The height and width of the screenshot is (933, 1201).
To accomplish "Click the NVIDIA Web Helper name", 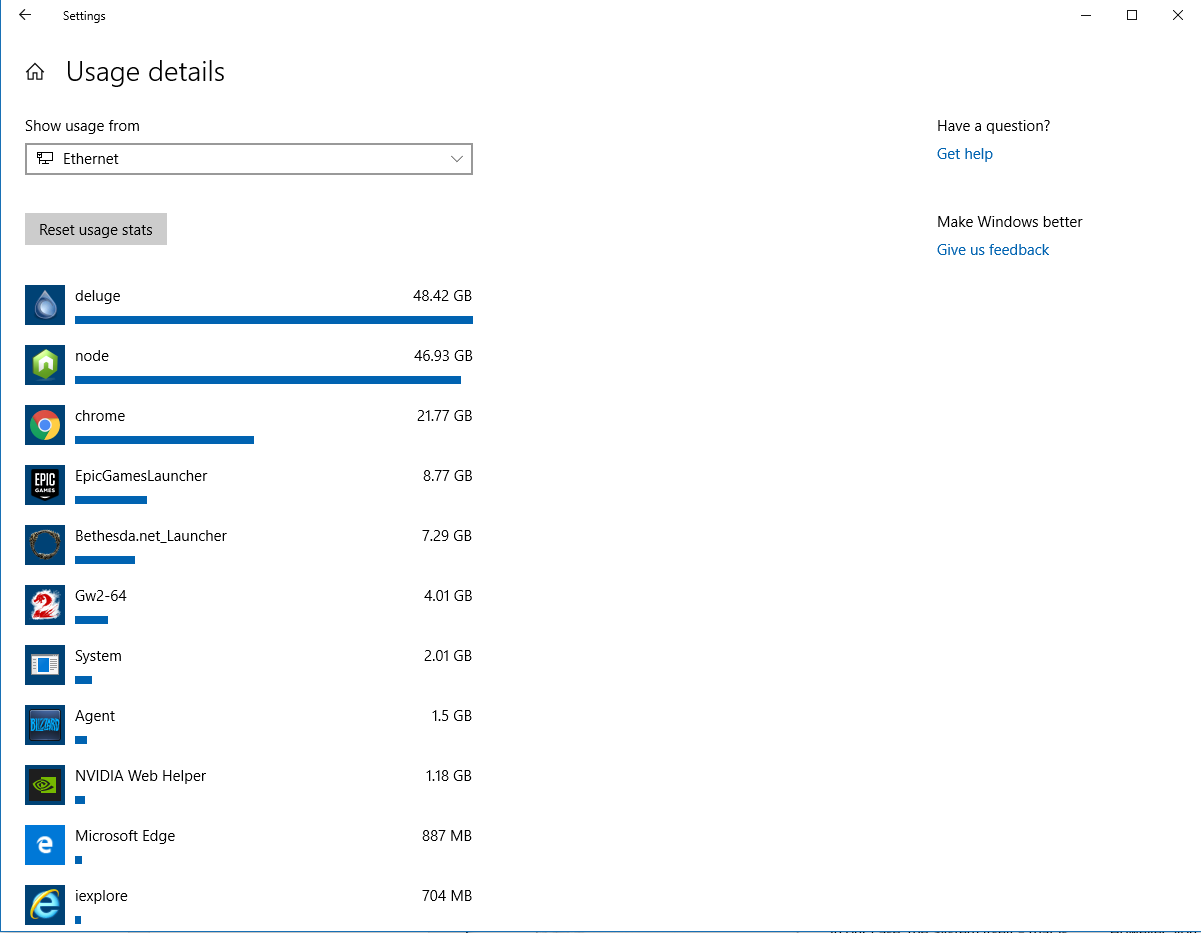I will 140,776.
